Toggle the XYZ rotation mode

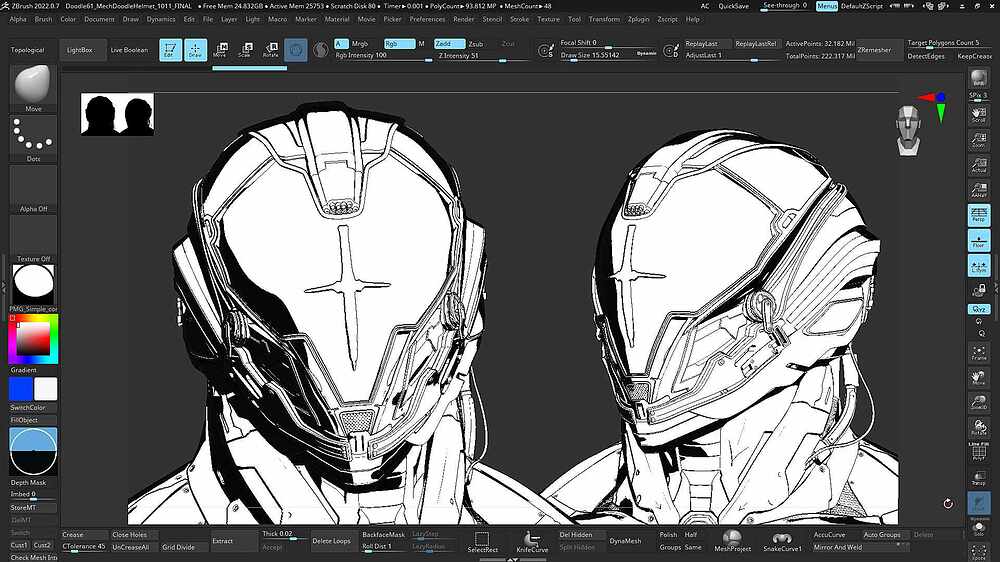click(979, 309)
